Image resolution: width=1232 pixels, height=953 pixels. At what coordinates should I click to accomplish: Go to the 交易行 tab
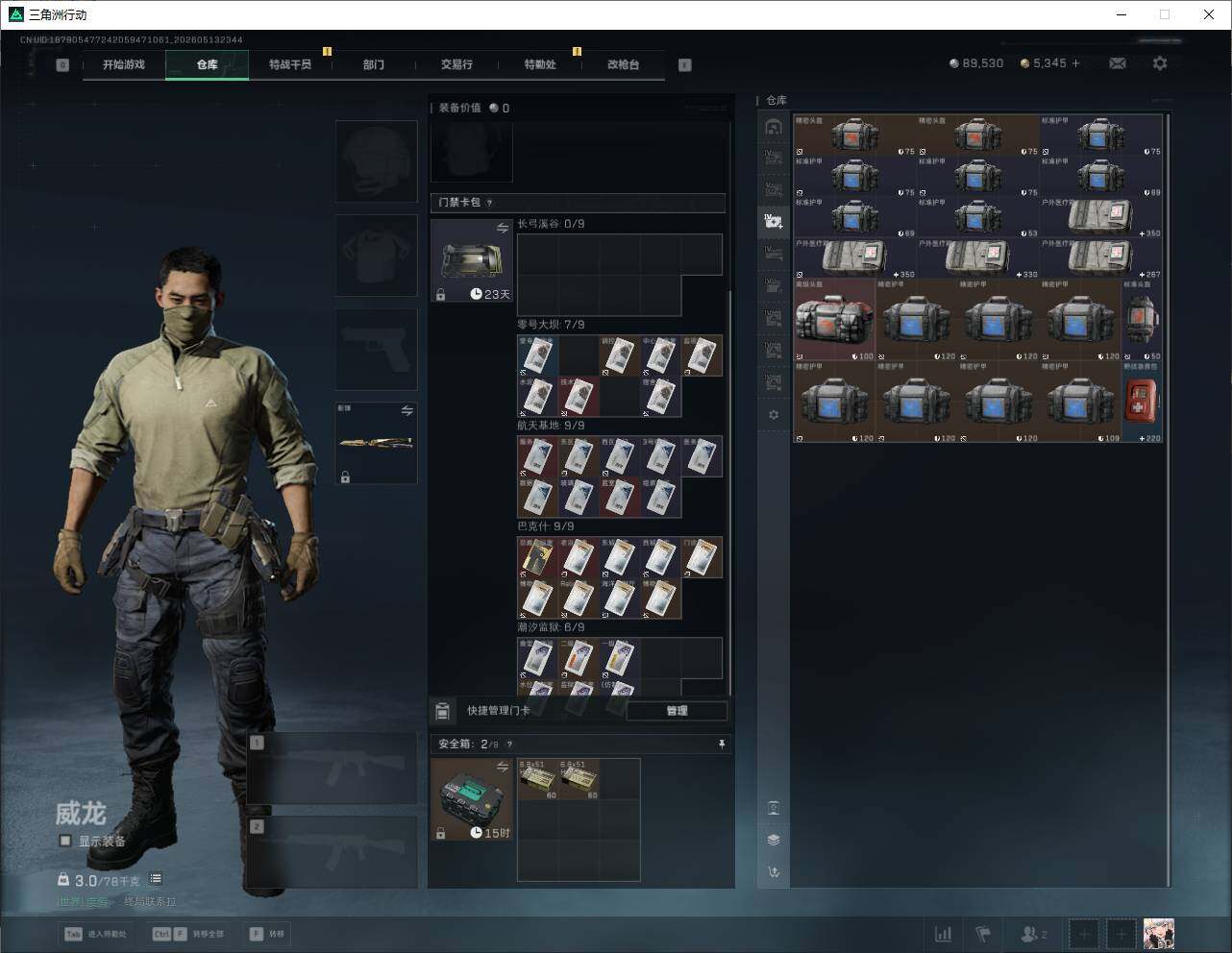(456, 64)
